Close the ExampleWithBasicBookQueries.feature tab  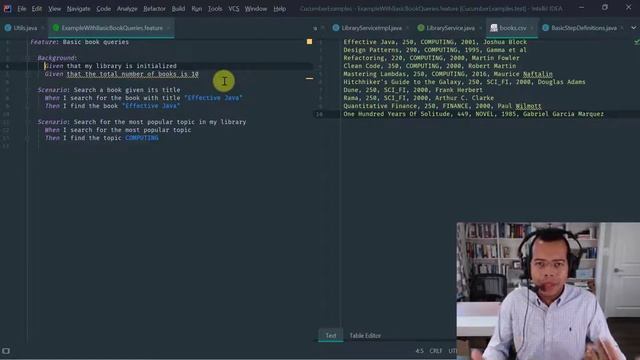[x=168, y=28]
